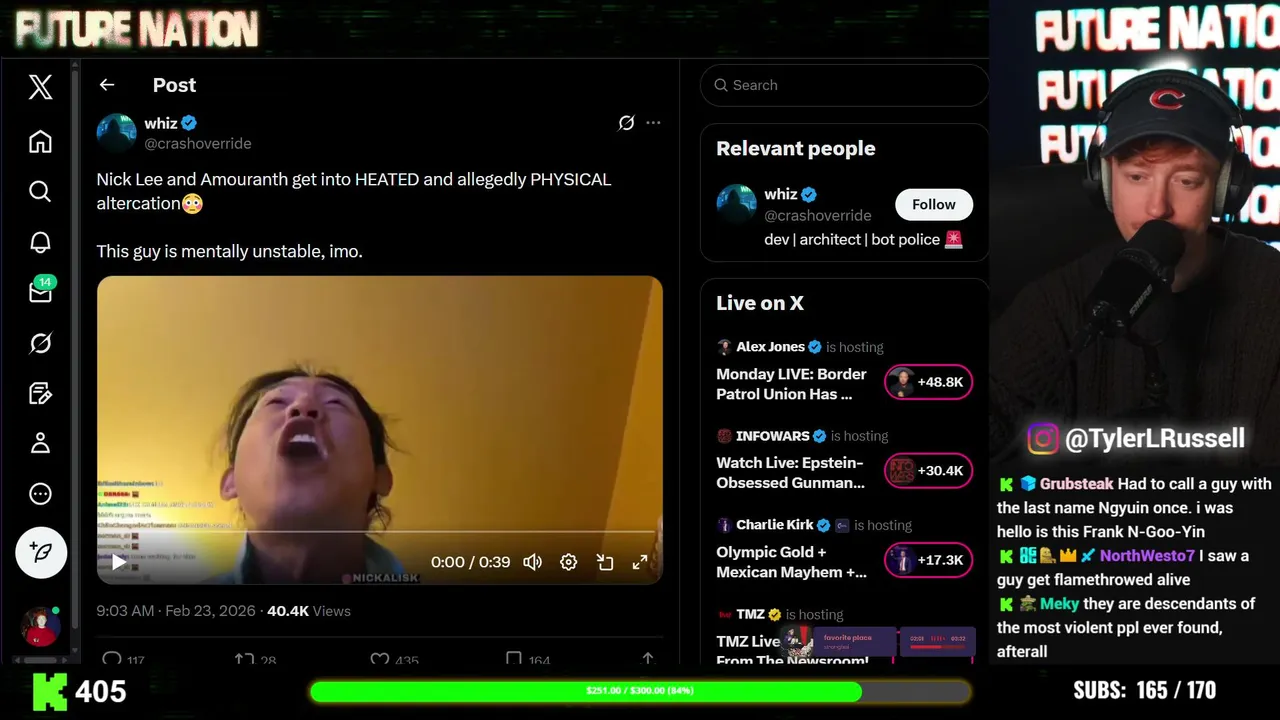Open the More circle menu in sidebar

point(40,494)
